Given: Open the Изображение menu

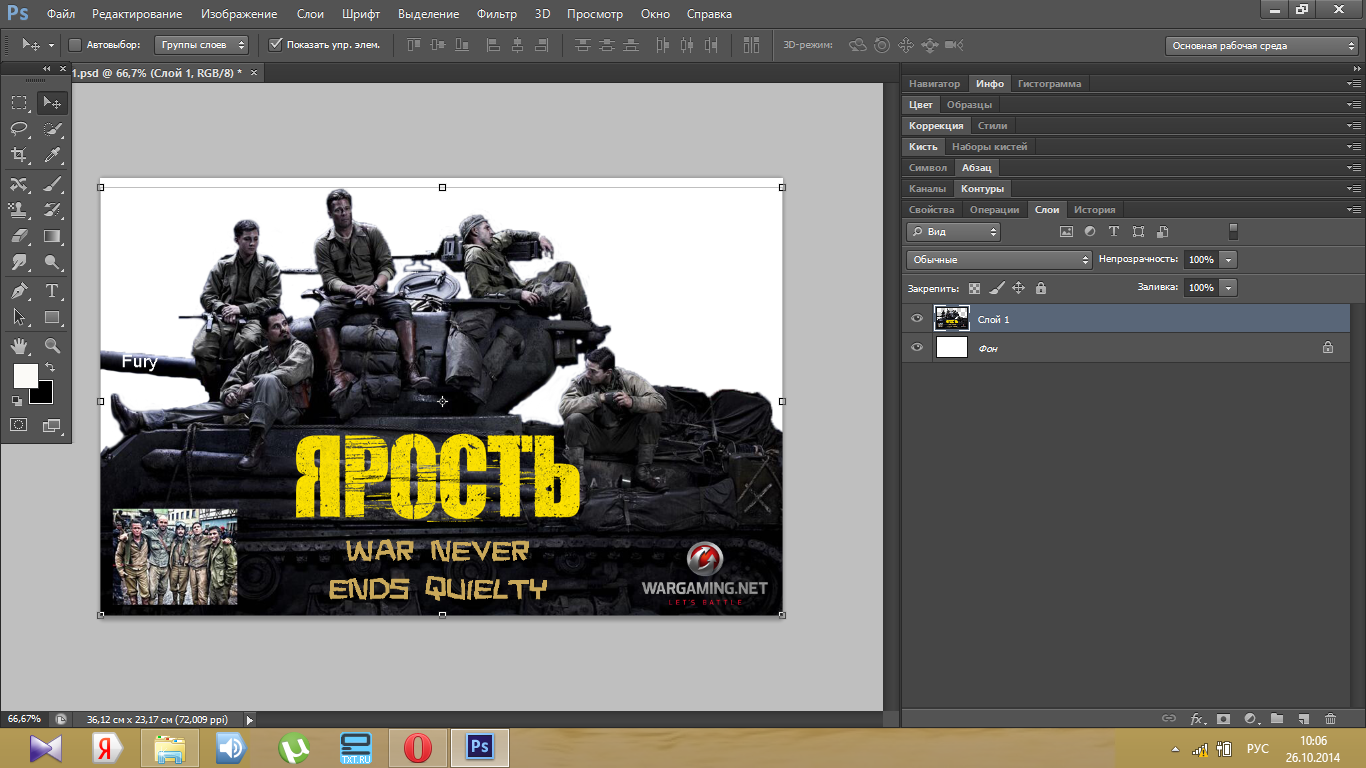Looking at the screenshot, I should 238,14.
